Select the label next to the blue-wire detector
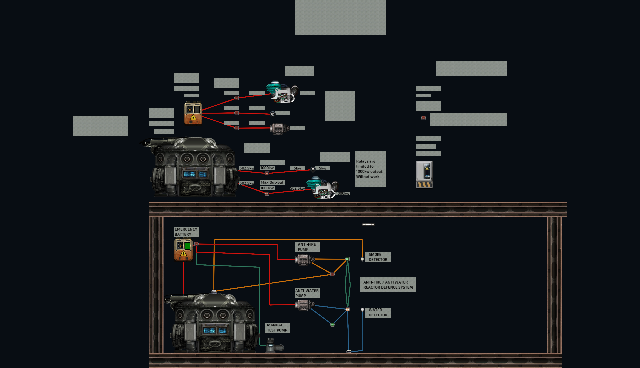640x368 pixels. (x=378, y=313)
